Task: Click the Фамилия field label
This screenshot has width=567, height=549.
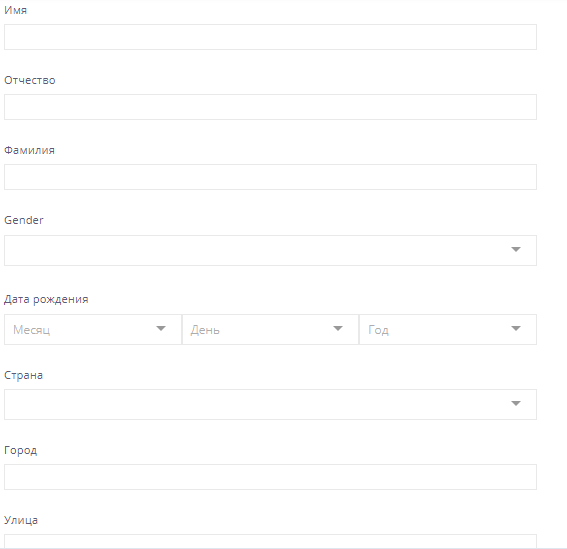Action: pyautogui.click(x=29, y=150)
